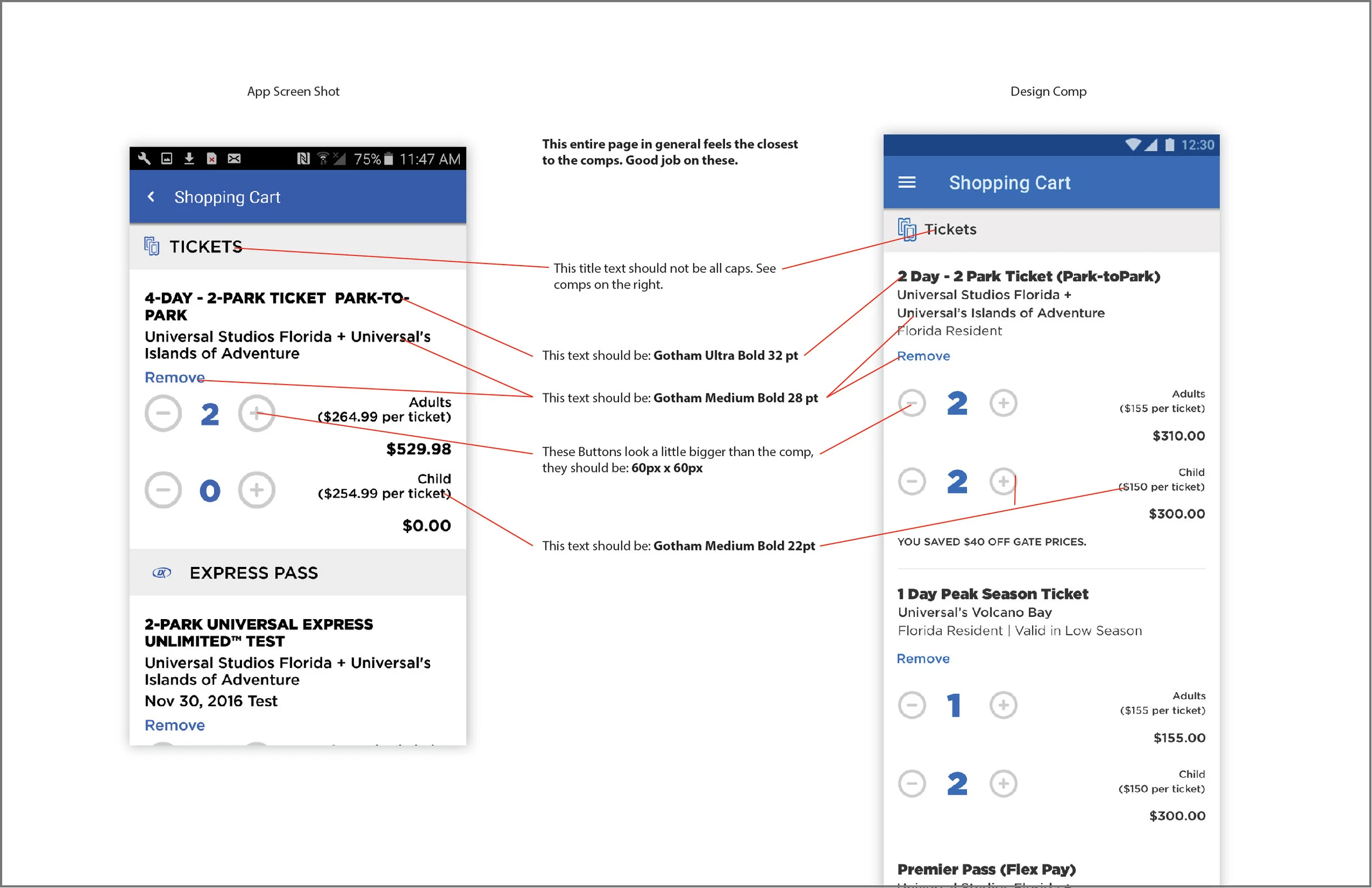Click 2-PARK UNIVERSAL EXPRESS UNLIMITED title
Screen dimensions: 1372x888
259,633
